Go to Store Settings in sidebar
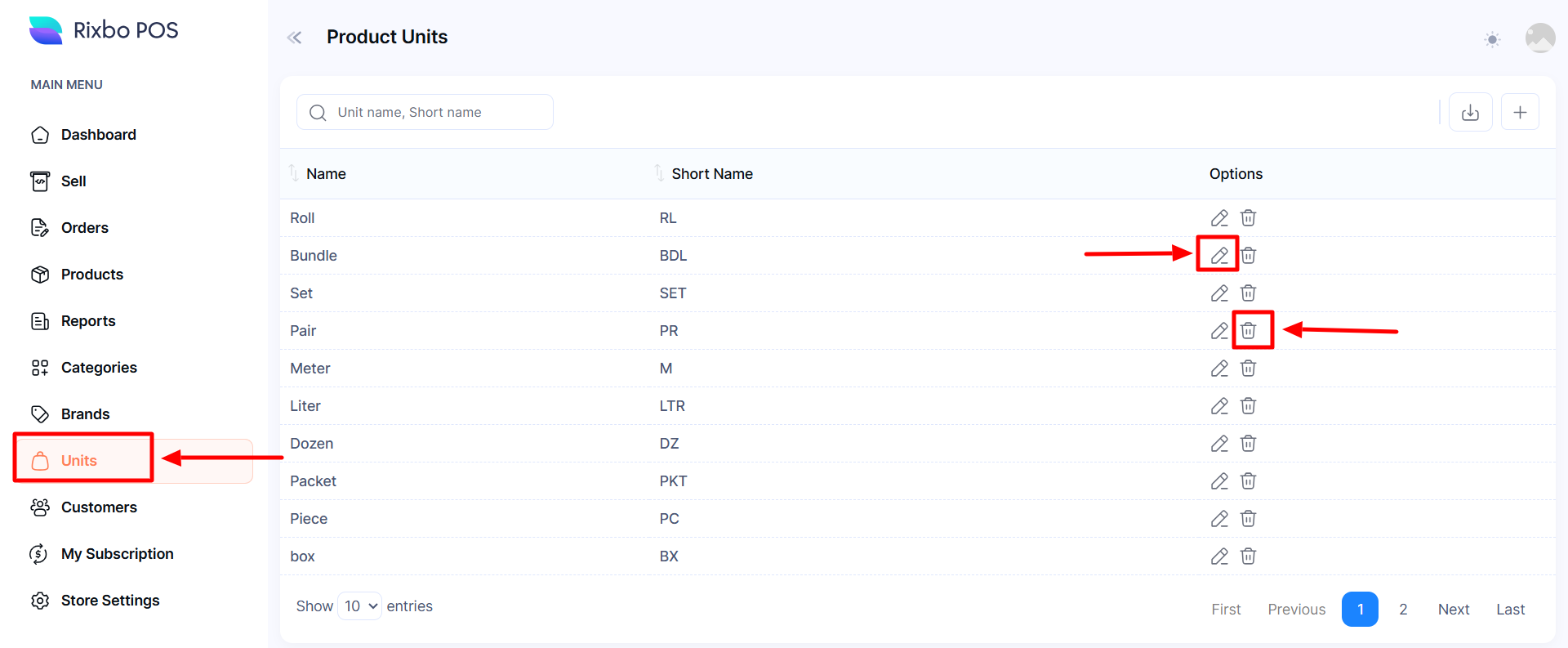Viewport: 1568px width, 648px height. 109,601
